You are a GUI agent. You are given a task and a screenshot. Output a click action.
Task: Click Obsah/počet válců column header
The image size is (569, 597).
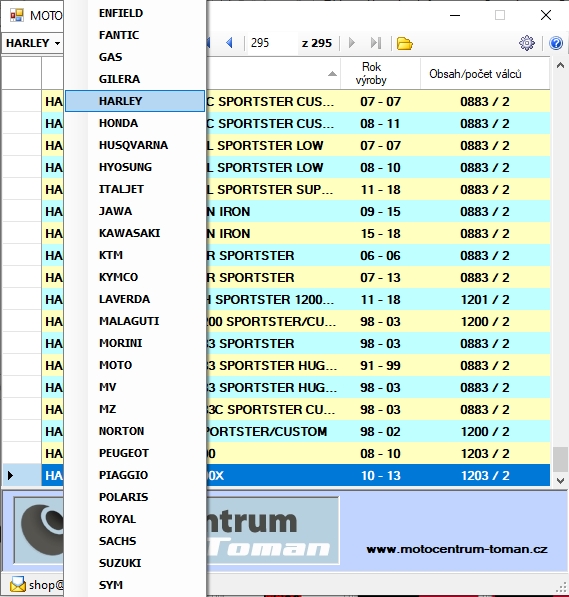[x=485, y=73]
